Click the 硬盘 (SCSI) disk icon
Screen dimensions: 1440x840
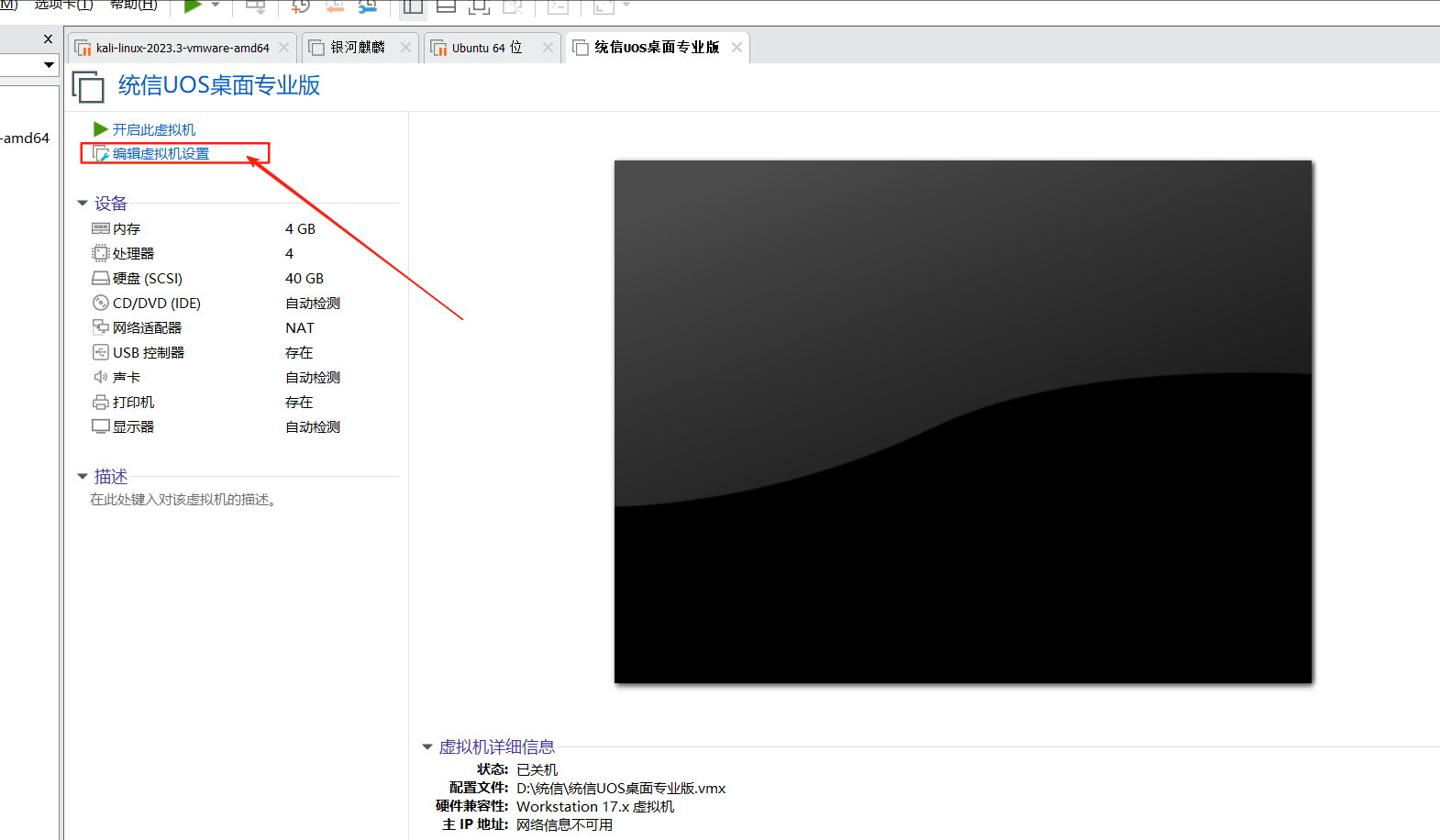(x=101, y=278)
